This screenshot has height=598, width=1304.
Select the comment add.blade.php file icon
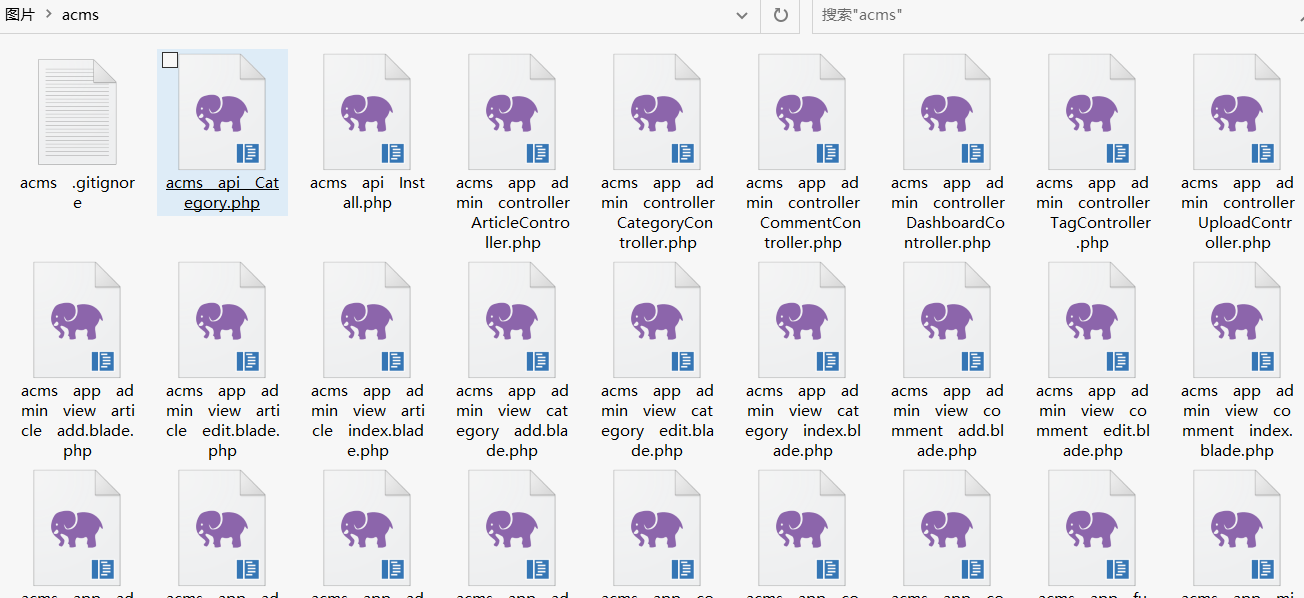click(x=947, y=319)
